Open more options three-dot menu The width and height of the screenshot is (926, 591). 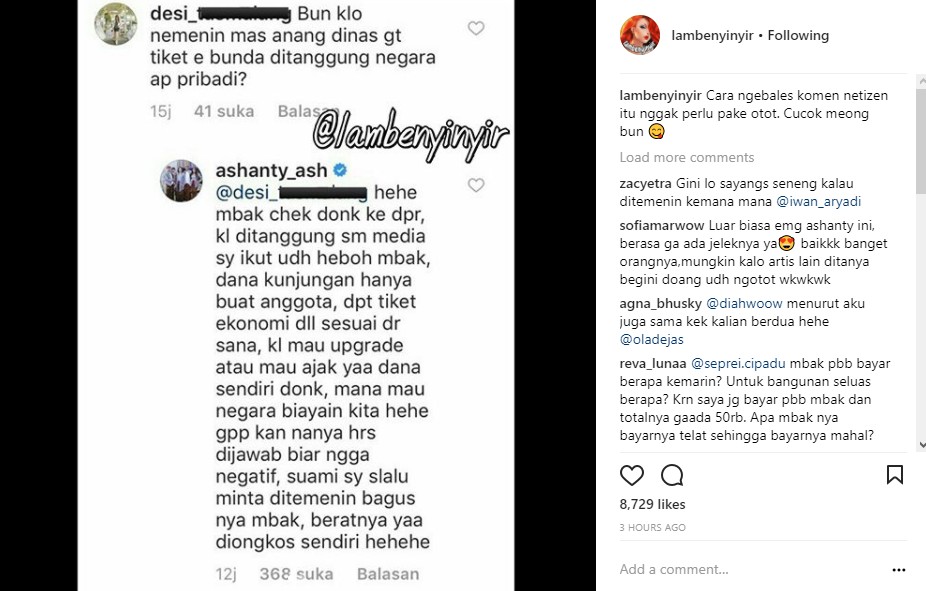tap(899, 570)
